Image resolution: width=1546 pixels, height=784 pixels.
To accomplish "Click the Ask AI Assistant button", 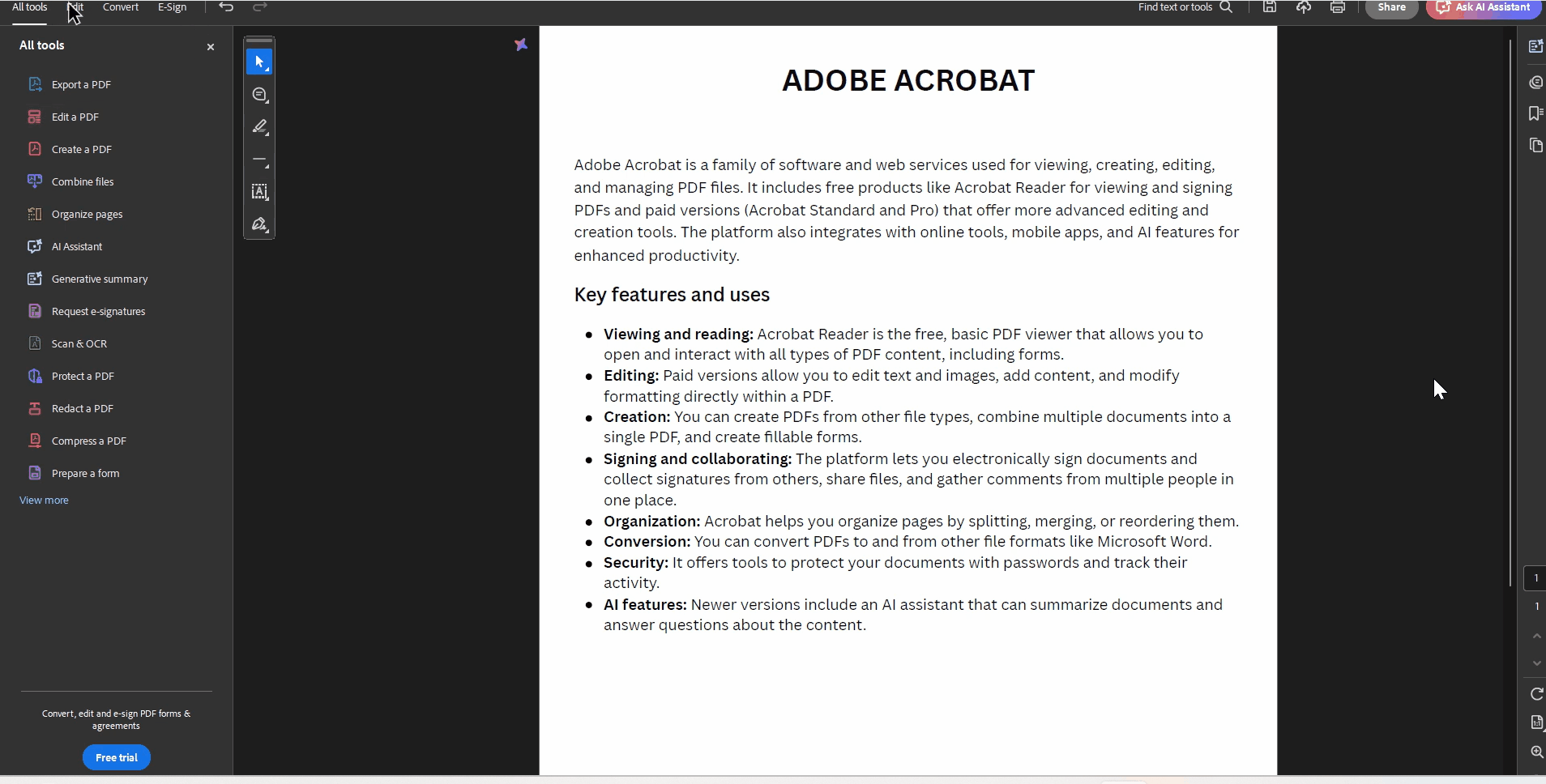I will tap(1482, 7).
